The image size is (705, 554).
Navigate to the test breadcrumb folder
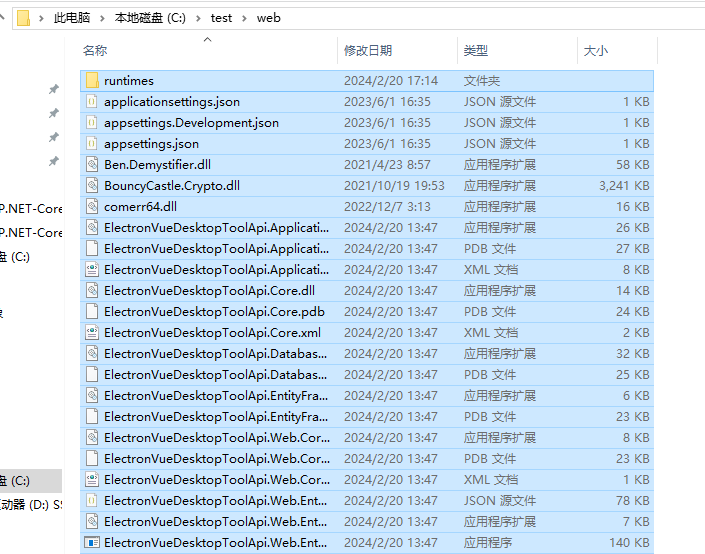221,18
